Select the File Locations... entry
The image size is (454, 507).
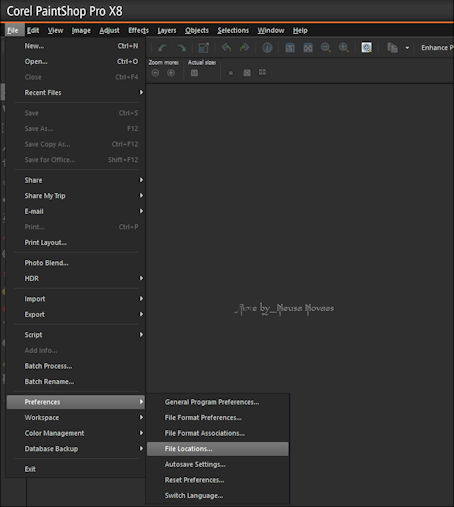click(218, 449)
